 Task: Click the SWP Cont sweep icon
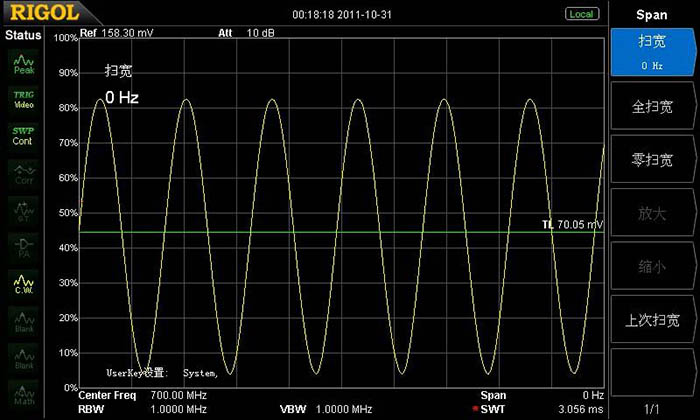tap(23, 136)
